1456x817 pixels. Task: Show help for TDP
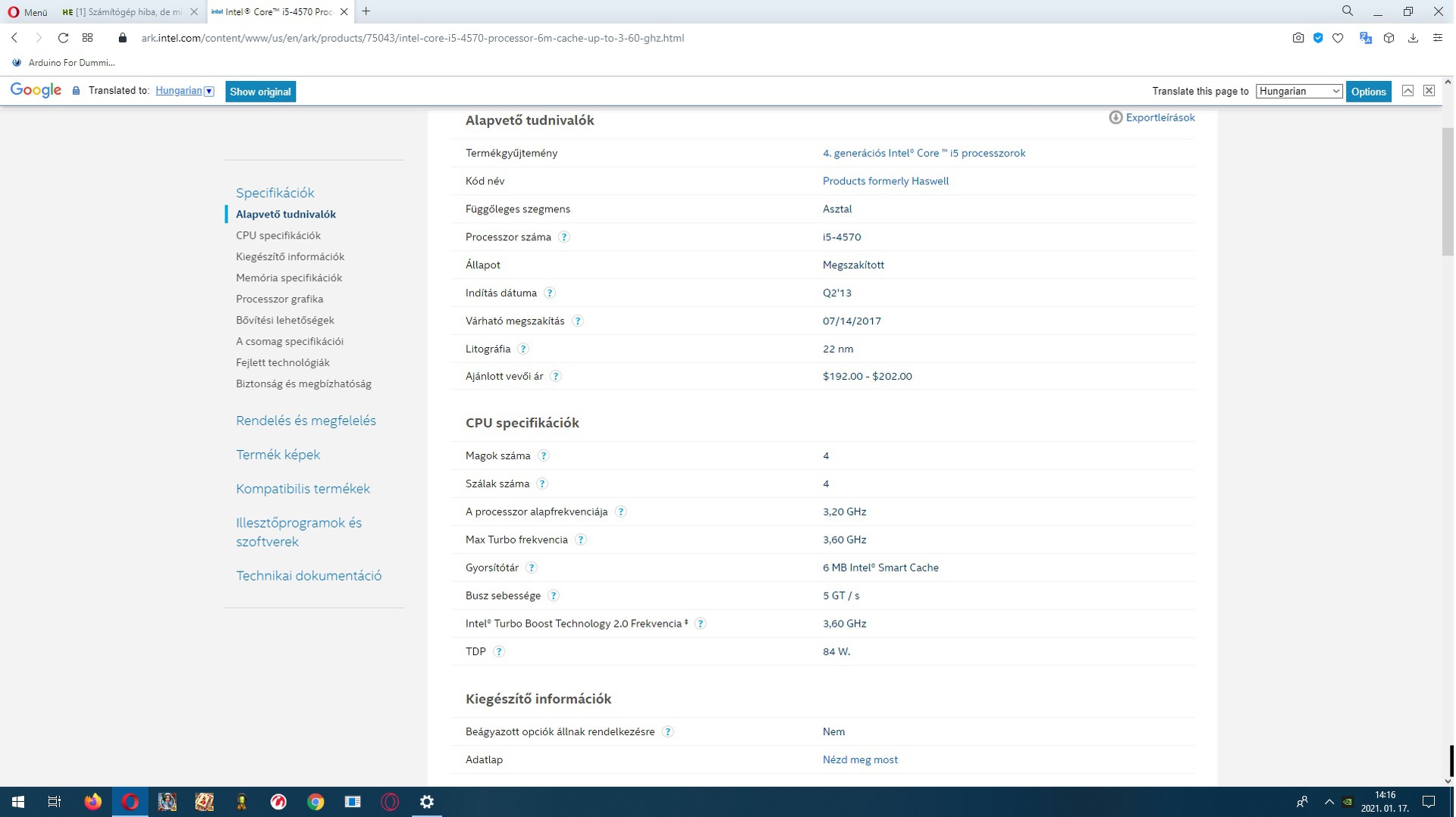click(x=499, y=652)
